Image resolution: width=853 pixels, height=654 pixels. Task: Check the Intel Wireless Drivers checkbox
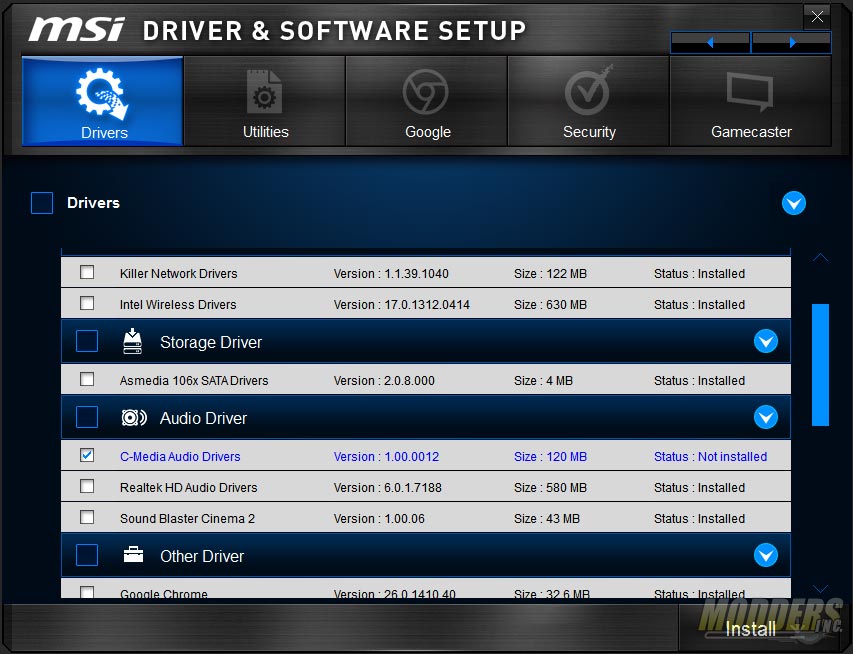point(87,303)
